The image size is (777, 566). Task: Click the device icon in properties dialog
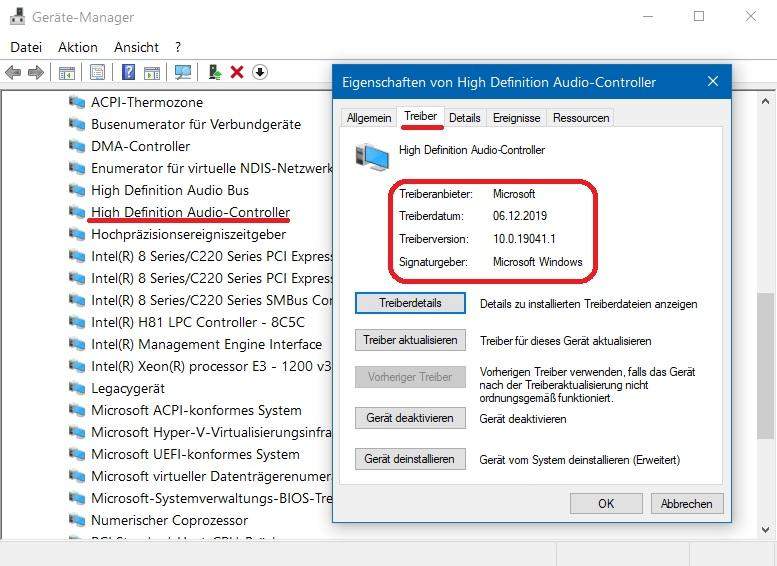pyautogui.click(x=372, y=157)
